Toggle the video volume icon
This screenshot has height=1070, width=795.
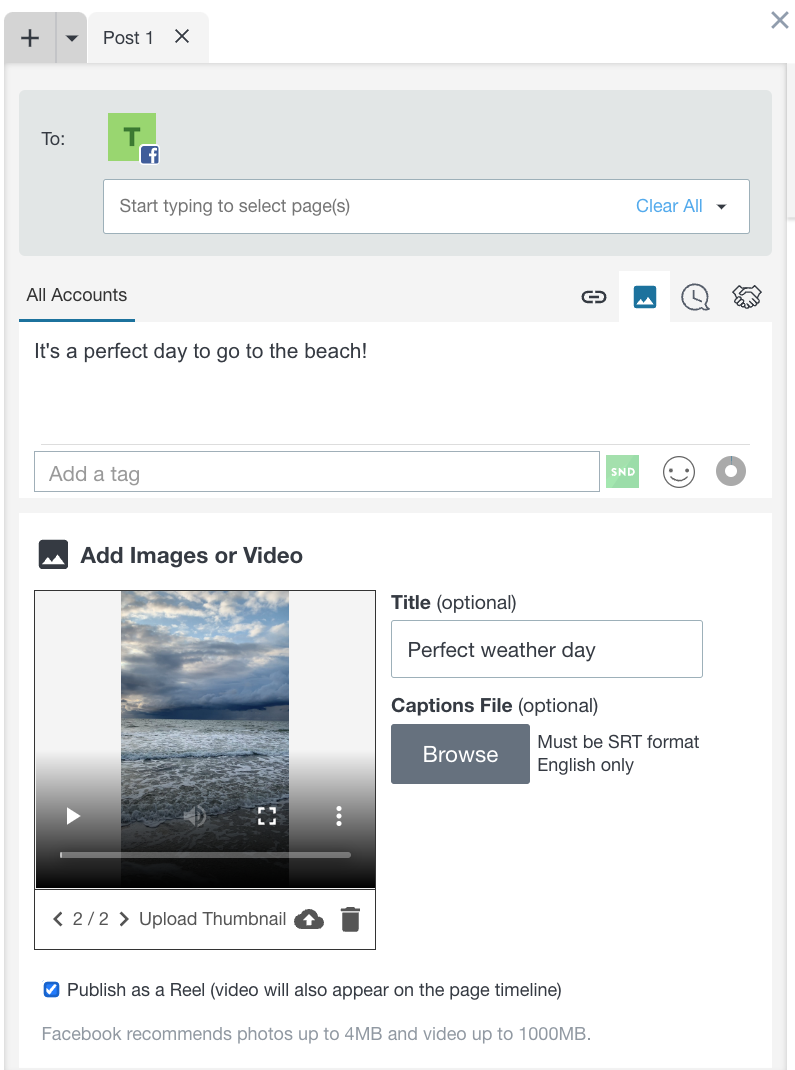[x=194, y=815]
